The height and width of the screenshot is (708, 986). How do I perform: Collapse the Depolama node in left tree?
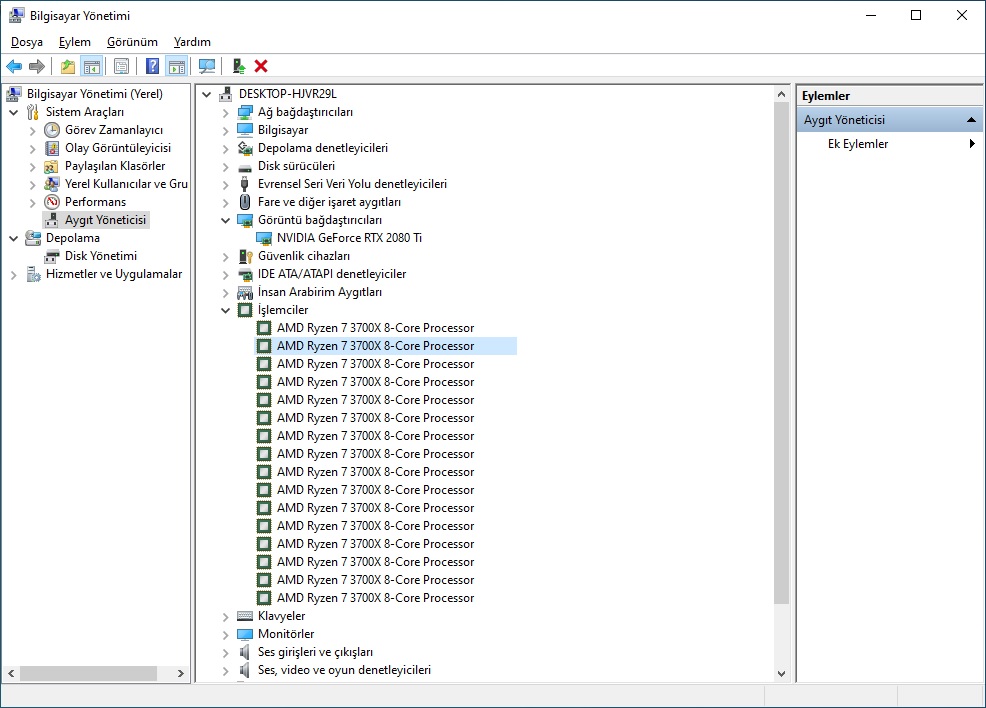[x=13, y=238]
